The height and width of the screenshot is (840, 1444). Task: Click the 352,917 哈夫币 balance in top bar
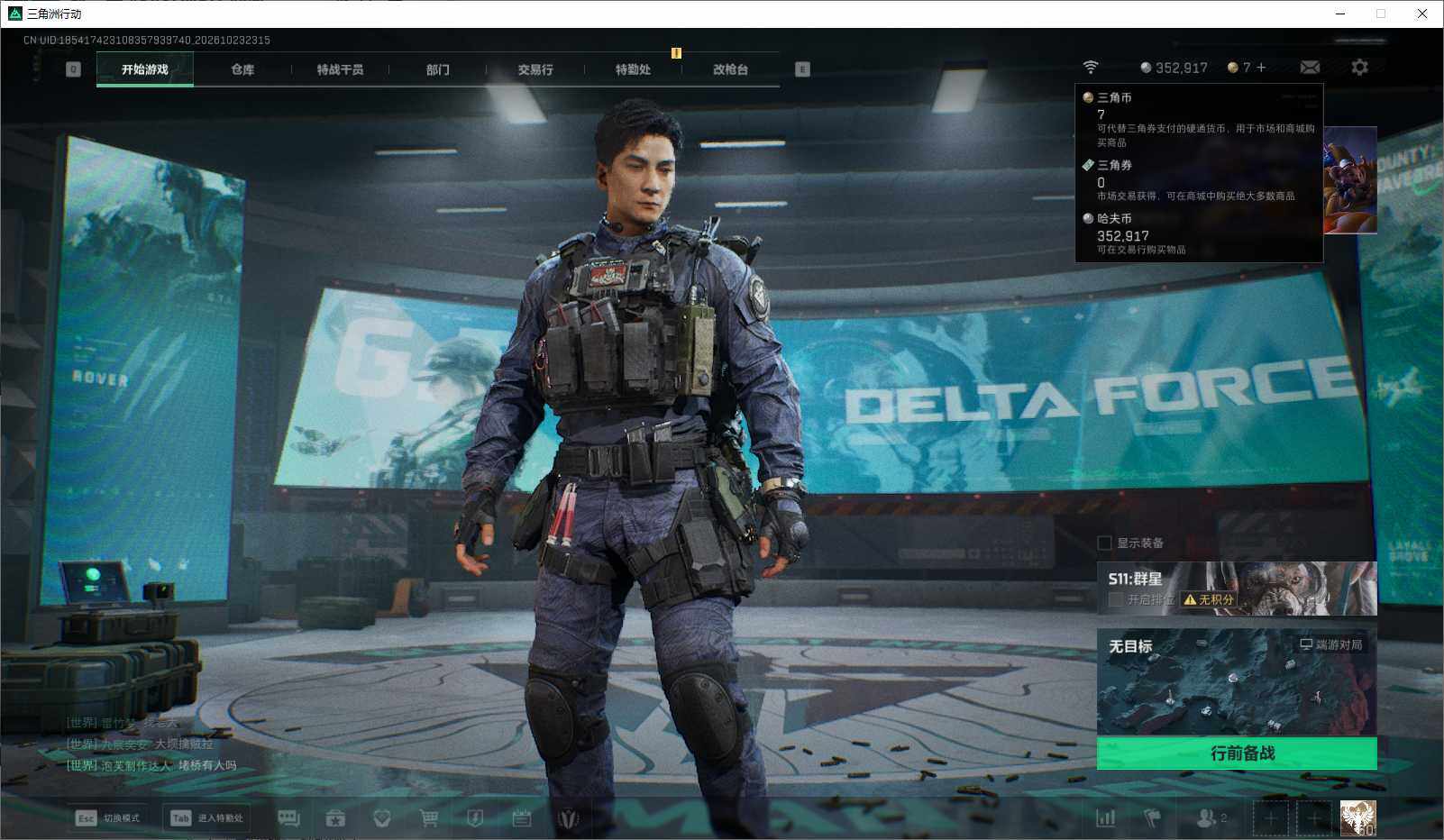pyautogui.click(x=1174, y=68)
